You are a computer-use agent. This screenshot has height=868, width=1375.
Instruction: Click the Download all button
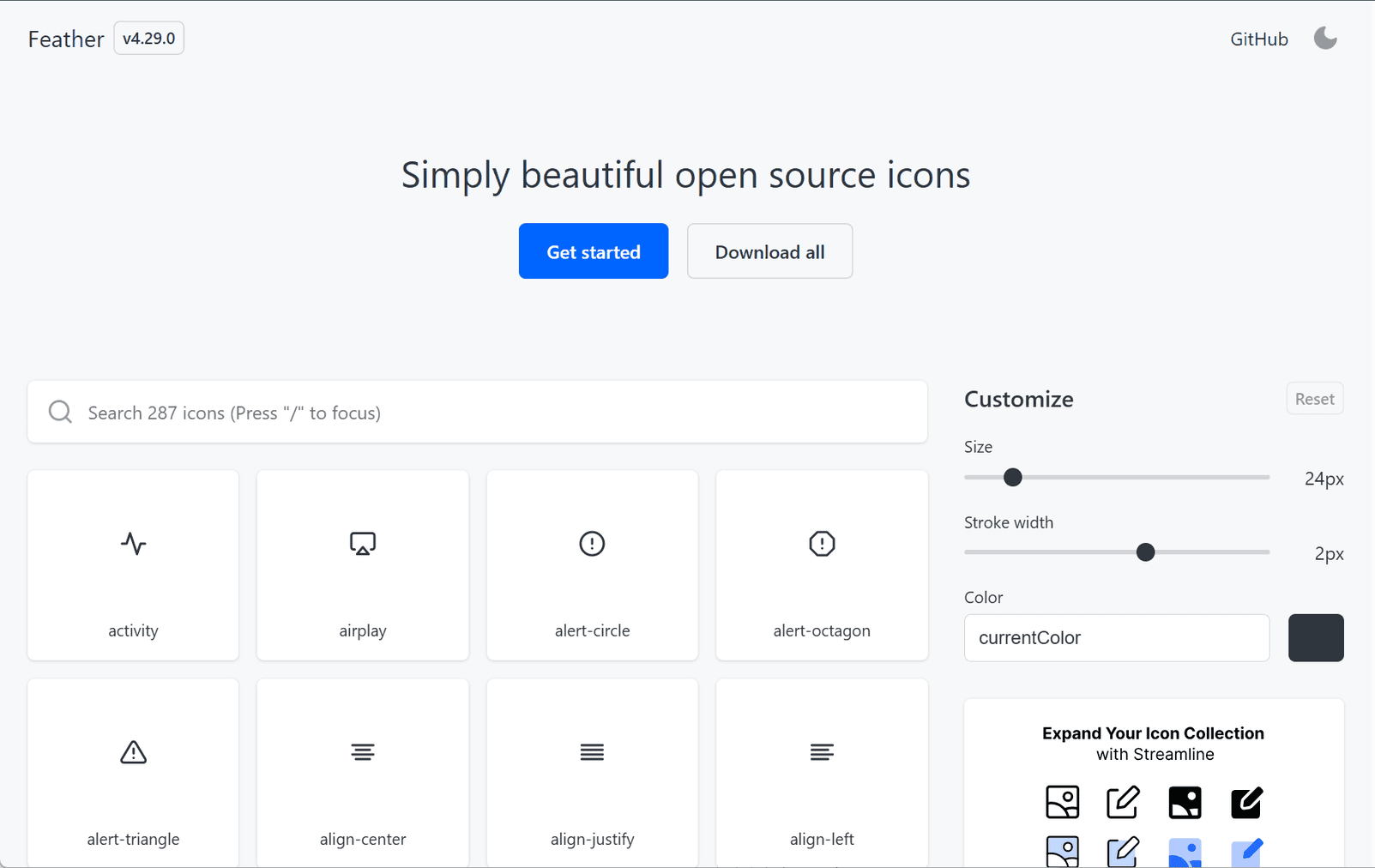769,251
